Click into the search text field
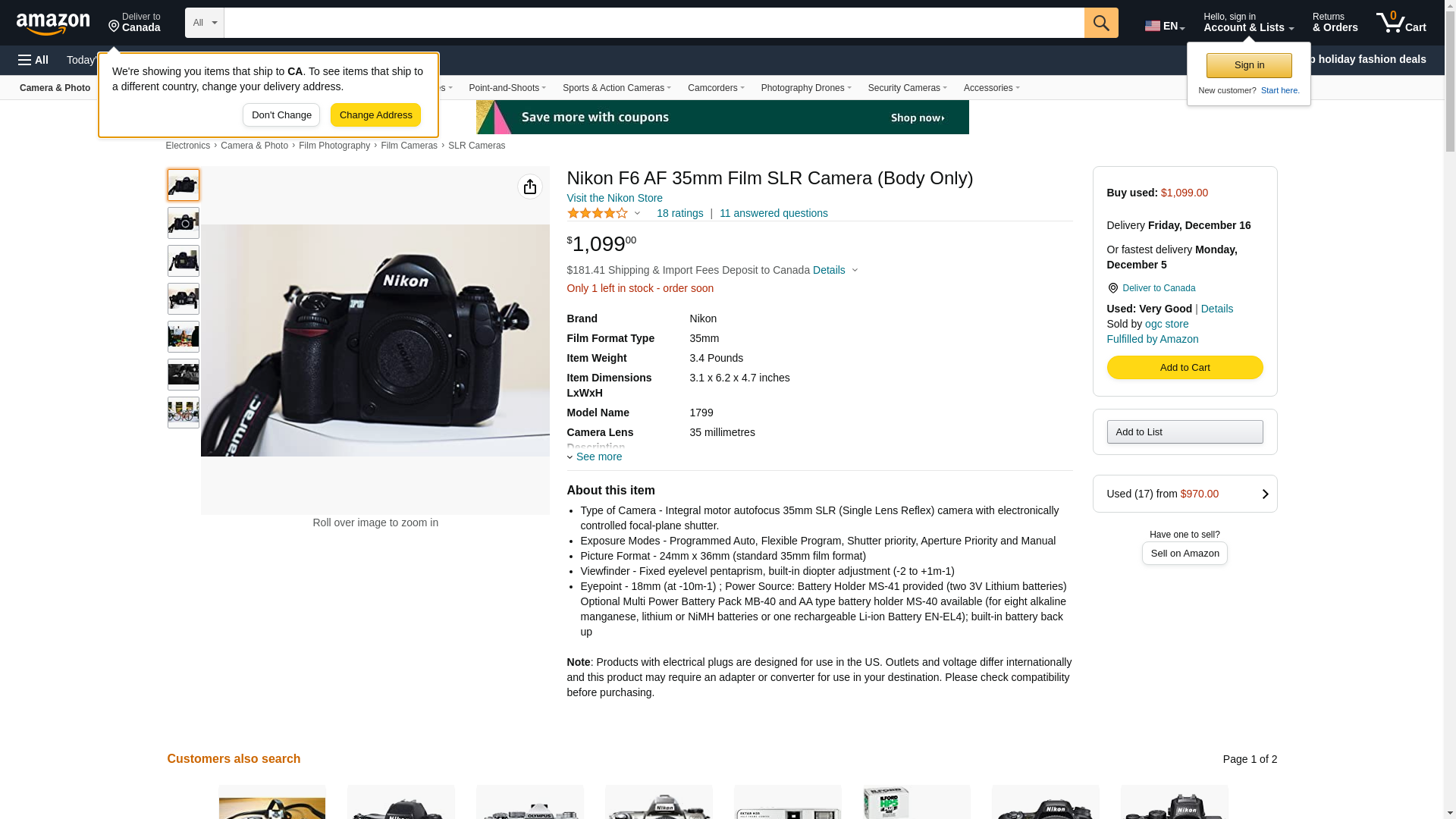This screenshot has height=819, width=1456. click(x=653, y=23)
